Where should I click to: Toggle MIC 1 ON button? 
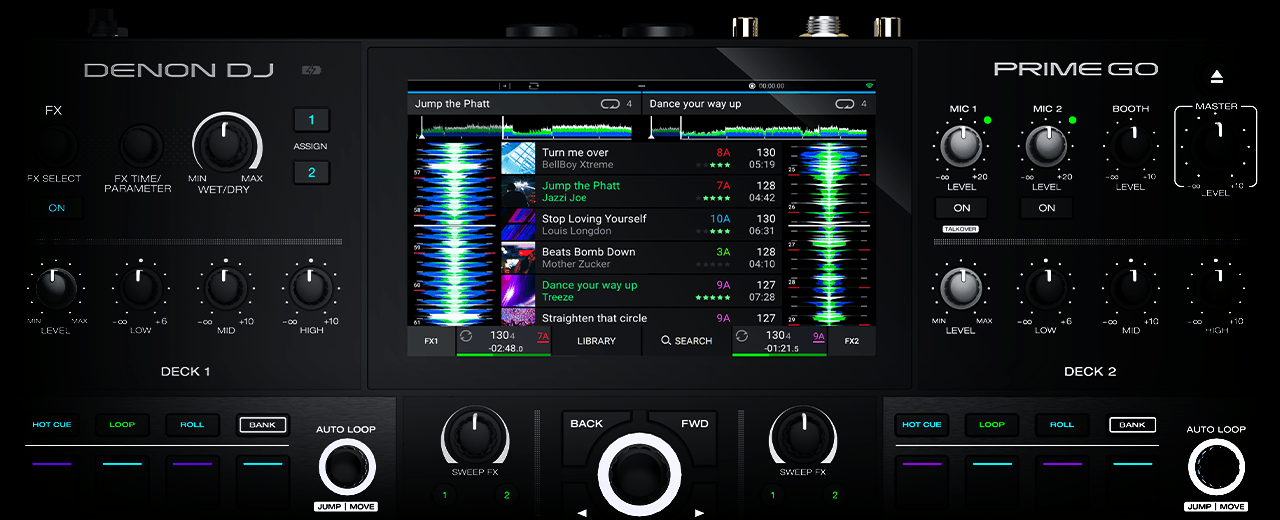pos(961,208)
